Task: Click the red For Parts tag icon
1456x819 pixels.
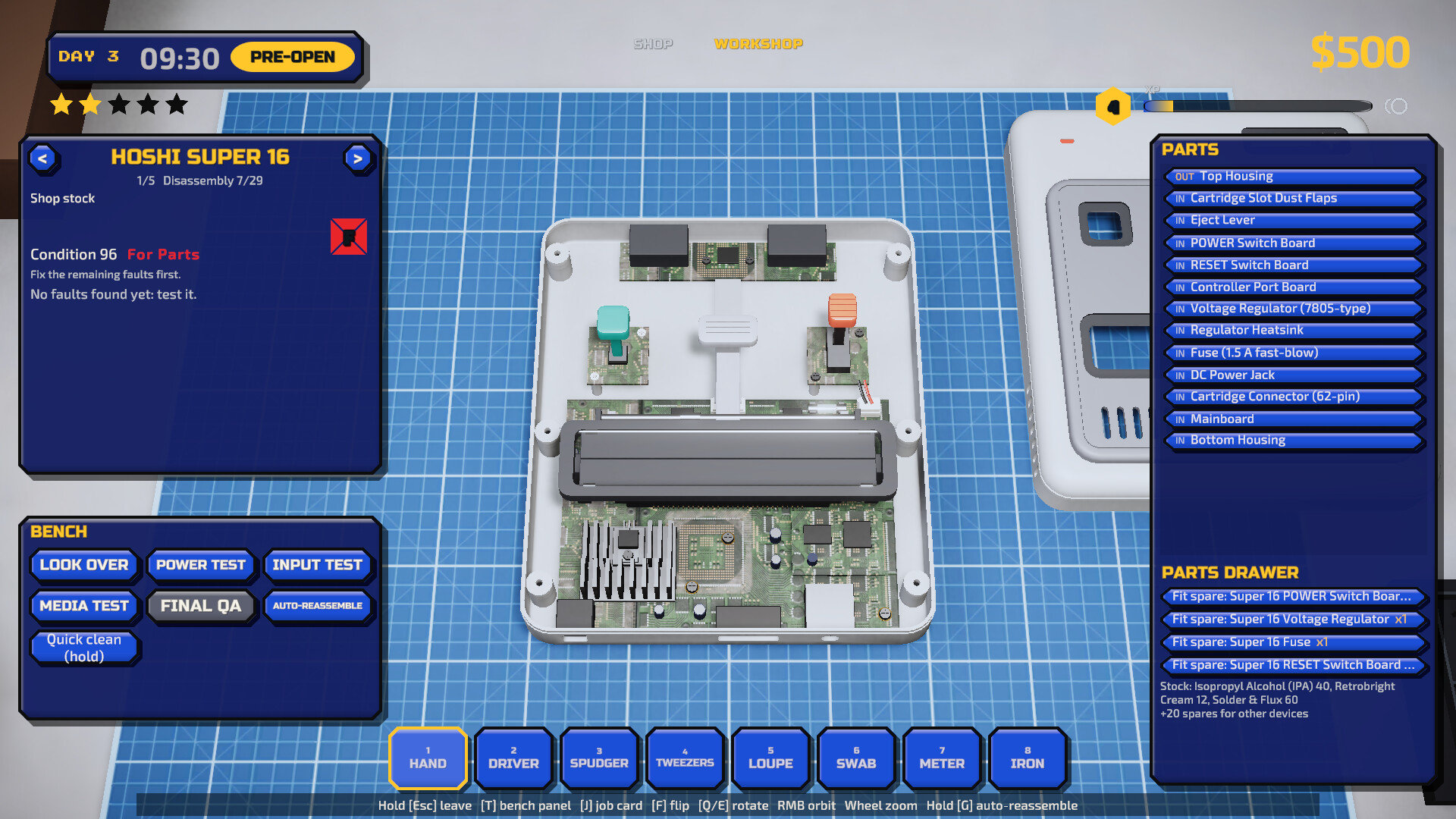Action: pos(349,237)
